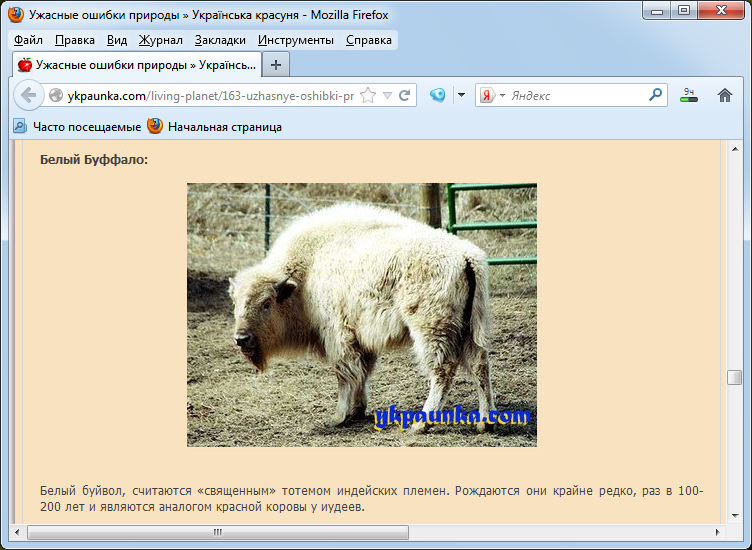This screenshot has width=752, height=550.
Task: Open the Инструменты menu
Action: (295, 40)
